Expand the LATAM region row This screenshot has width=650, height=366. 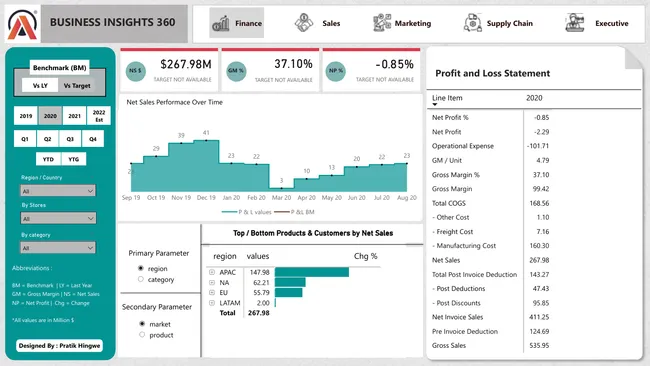(x=212, y=303)
